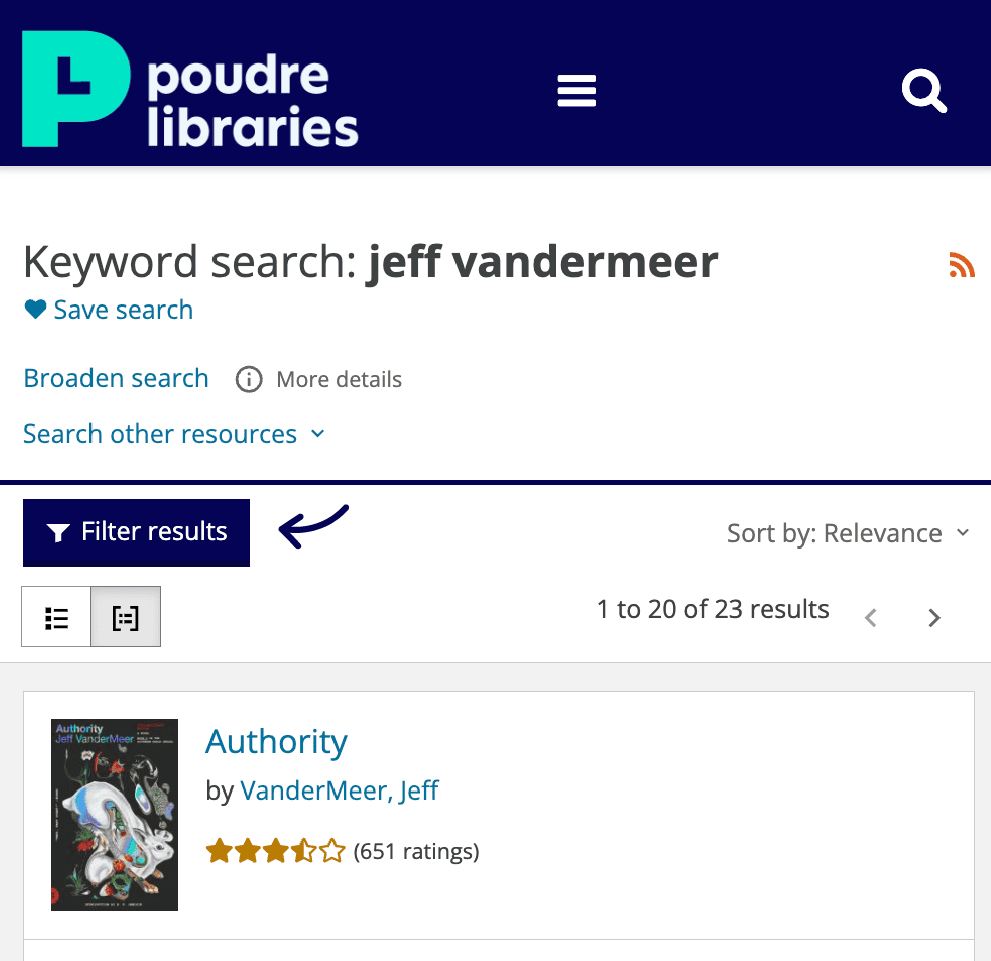Open the Authority book title link
991x961 pixels.
click(276, 742)
